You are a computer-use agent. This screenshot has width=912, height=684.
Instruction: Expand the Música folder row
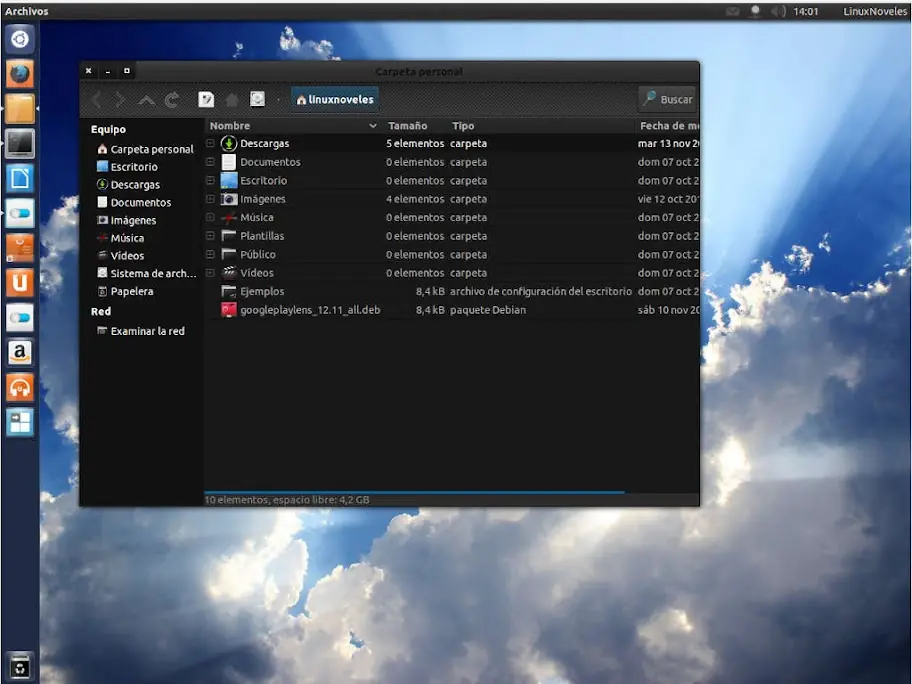tap(211, 218)
